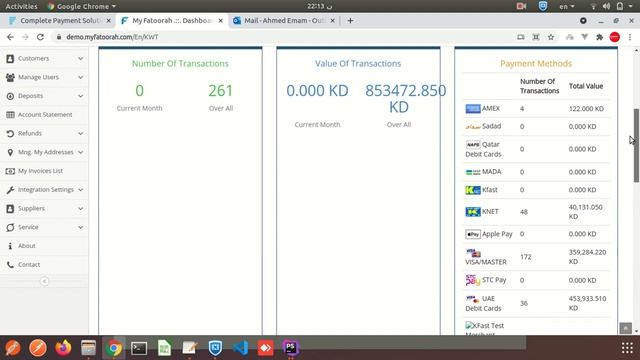Screen dimensions: 640x360
Task: Click the Manage Users group icon
Action: click(x=10, y=77)
